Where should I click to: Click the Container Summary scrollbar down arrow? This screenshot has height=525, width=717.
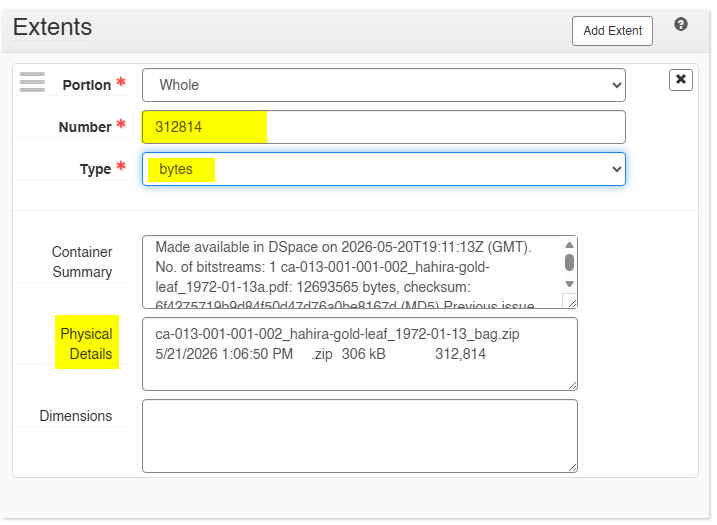[569, 284]
